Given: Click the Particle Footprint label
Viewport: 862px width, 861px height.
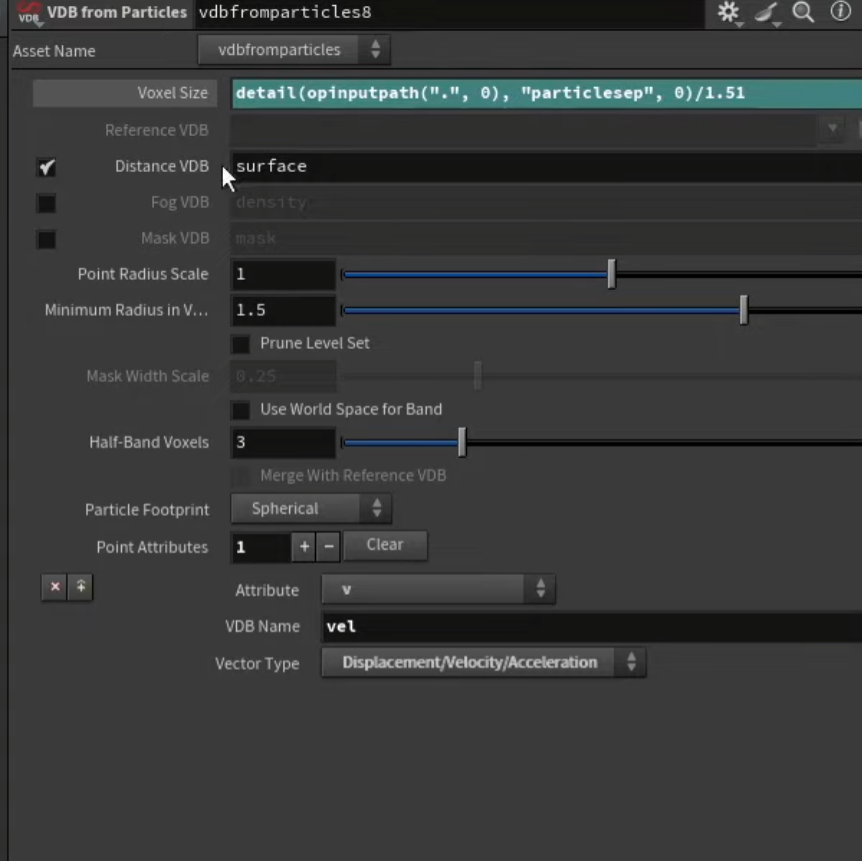Looking at the screenshot, I should coord(147,510).
